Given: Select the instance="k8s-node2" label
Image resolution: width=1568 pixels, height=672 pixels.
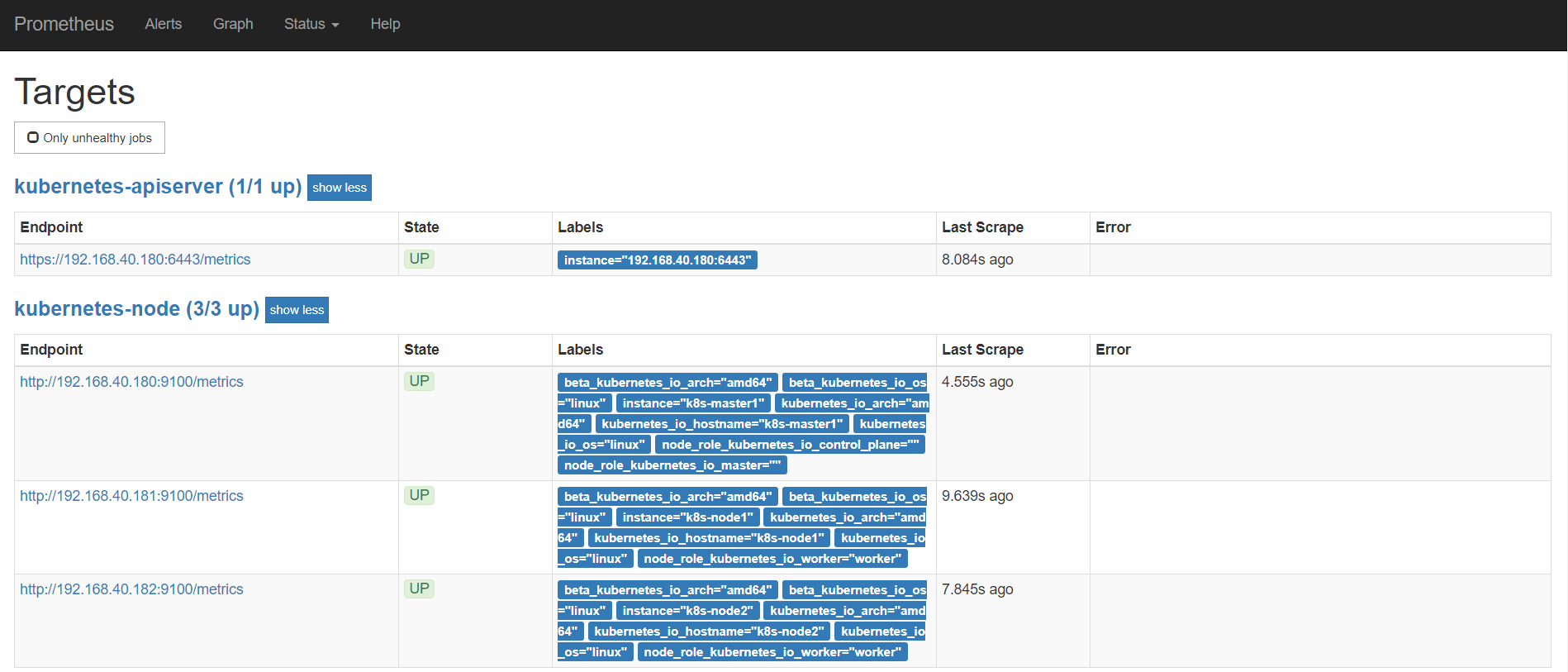Looking at the screenshot, I should click(687, 611).
